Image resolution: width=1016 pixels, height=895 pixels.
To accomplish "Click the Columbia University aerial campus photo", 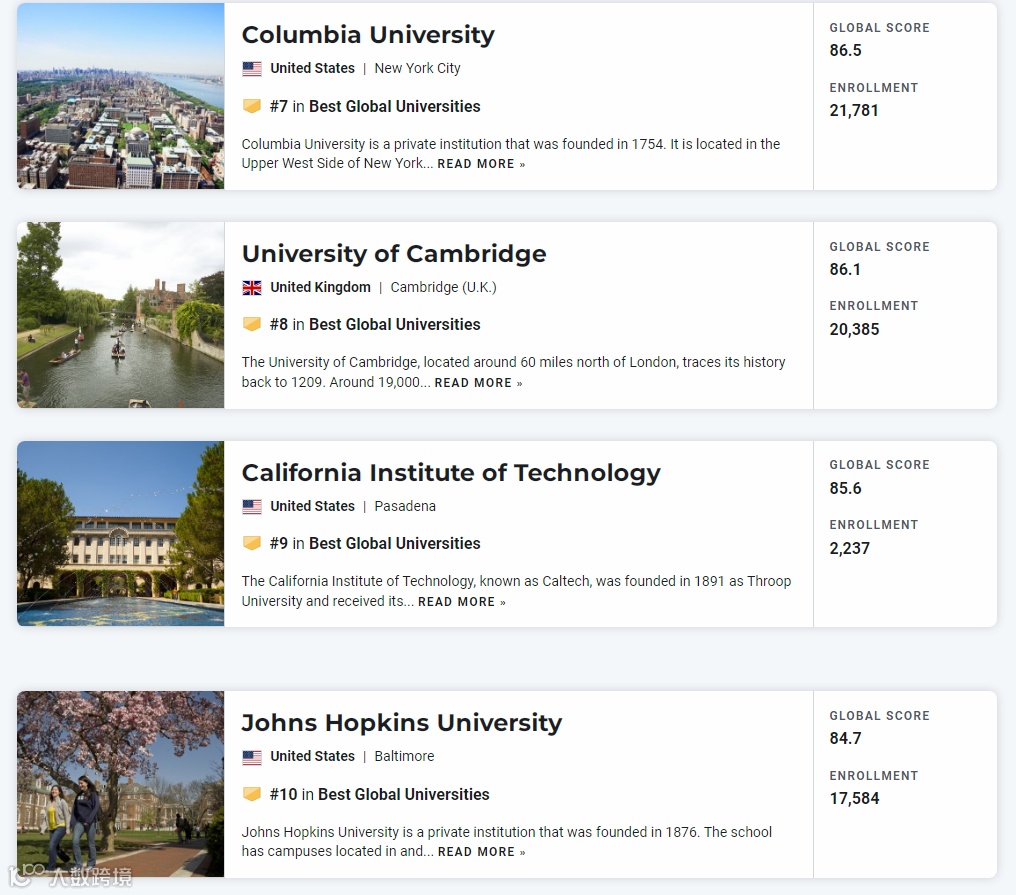I will (120, 96).
